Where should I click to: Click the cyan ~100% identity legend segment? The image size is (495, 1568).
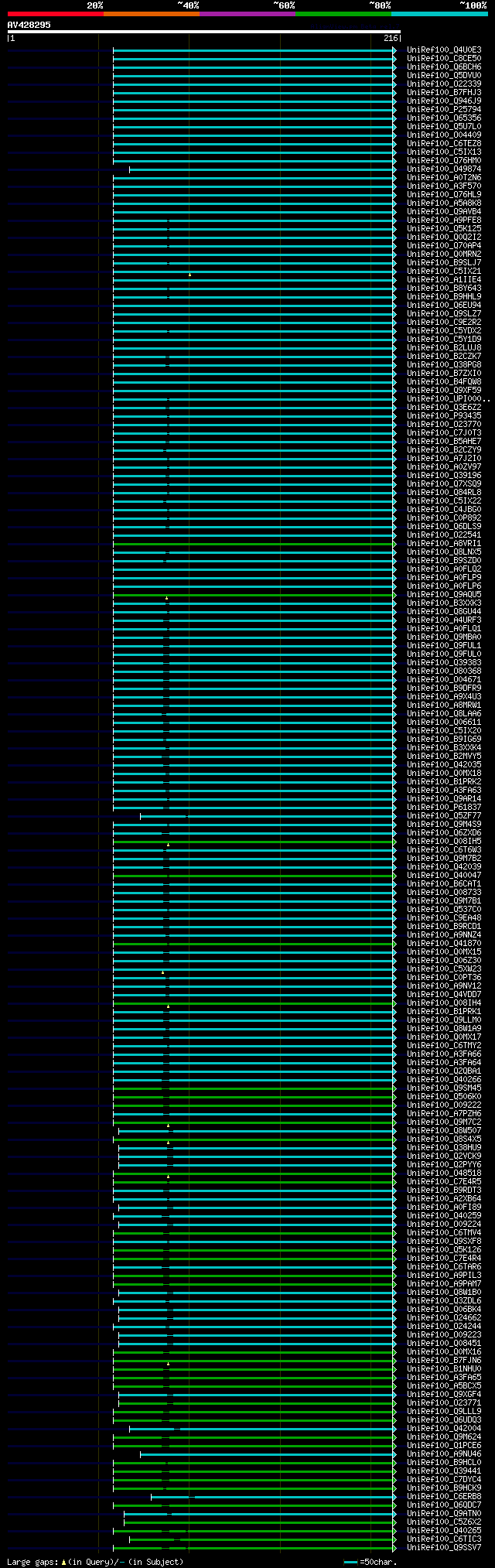439,13
